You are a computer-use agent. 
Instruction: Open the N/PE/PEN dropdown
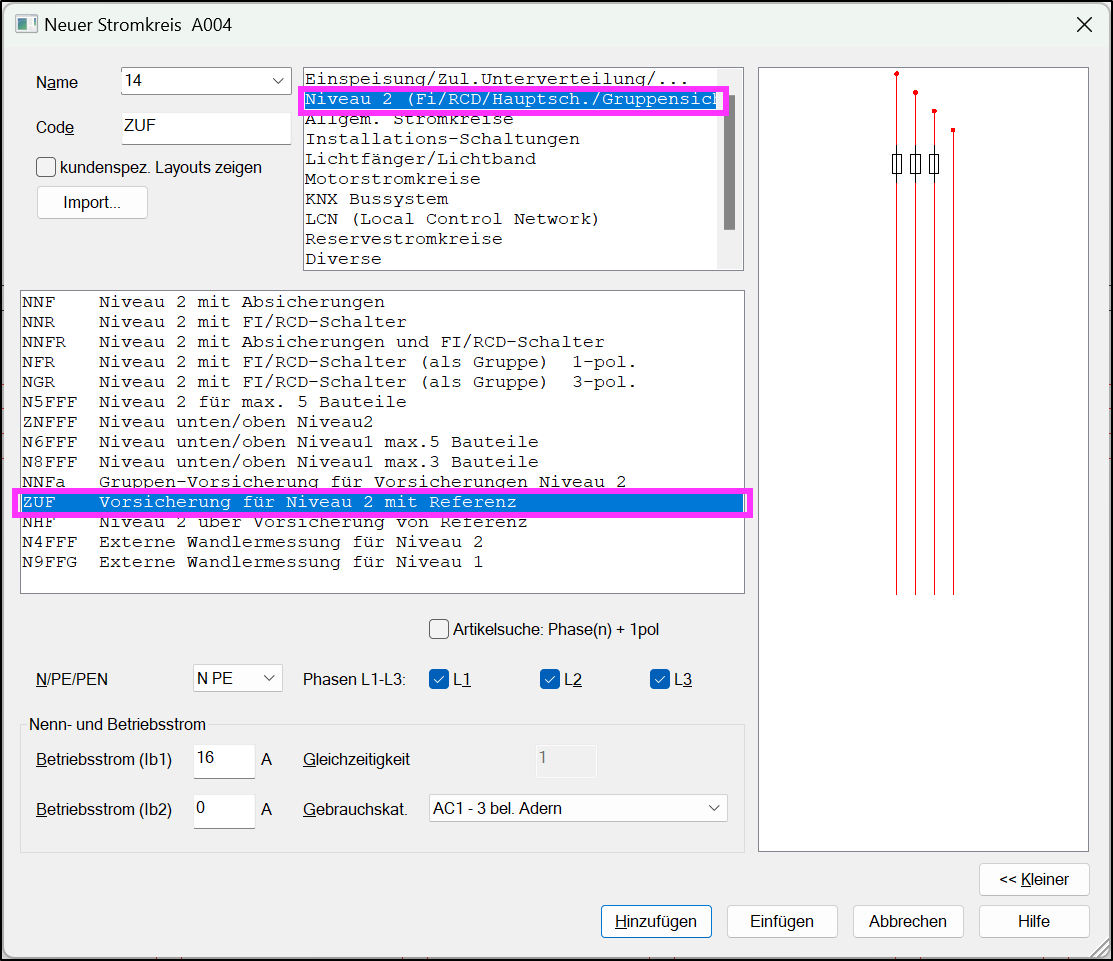coord(238,679)
